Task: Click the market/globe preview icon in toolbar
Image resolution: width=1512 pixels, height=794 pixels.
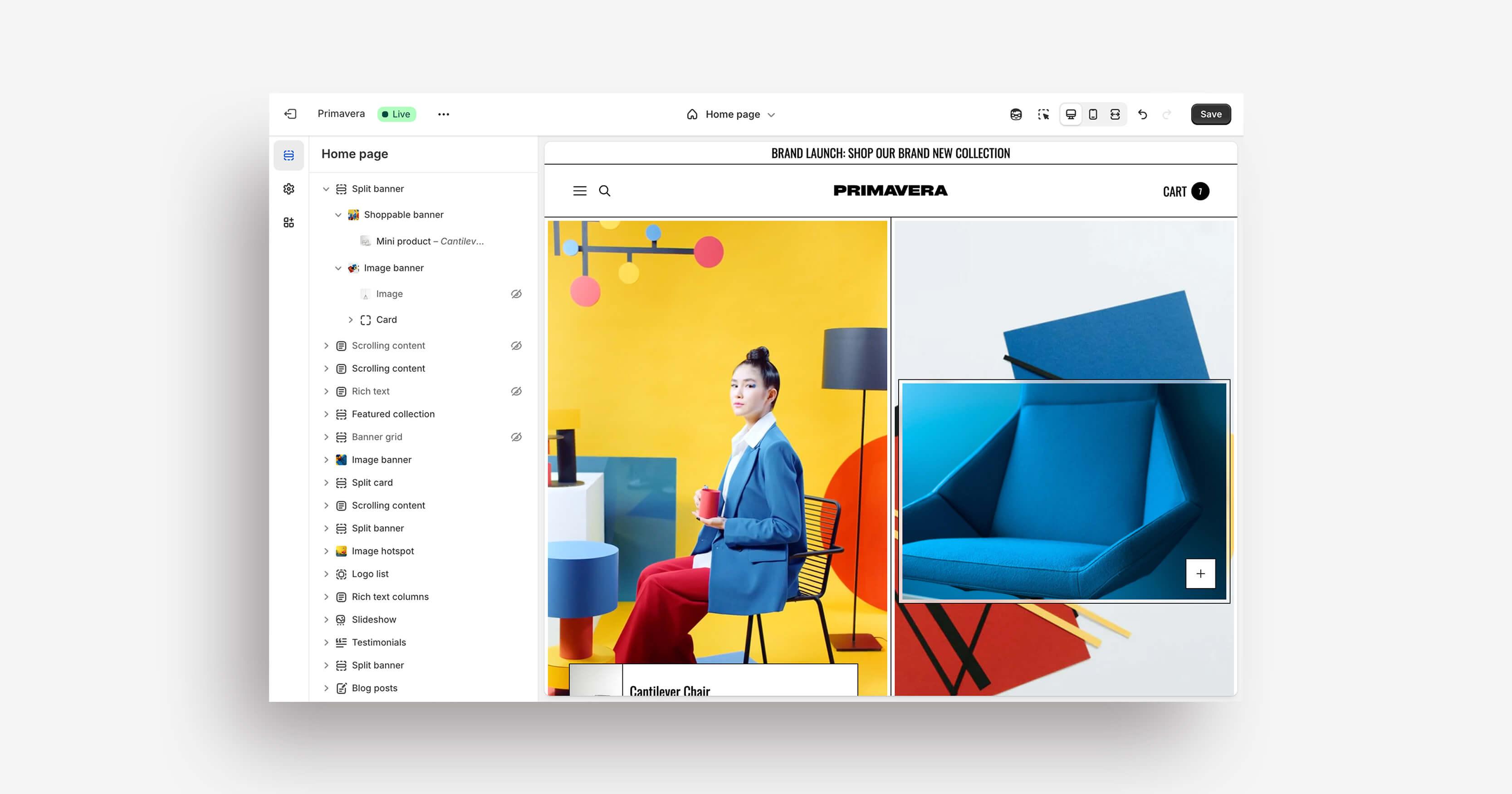Action: tap(1016, 114)
